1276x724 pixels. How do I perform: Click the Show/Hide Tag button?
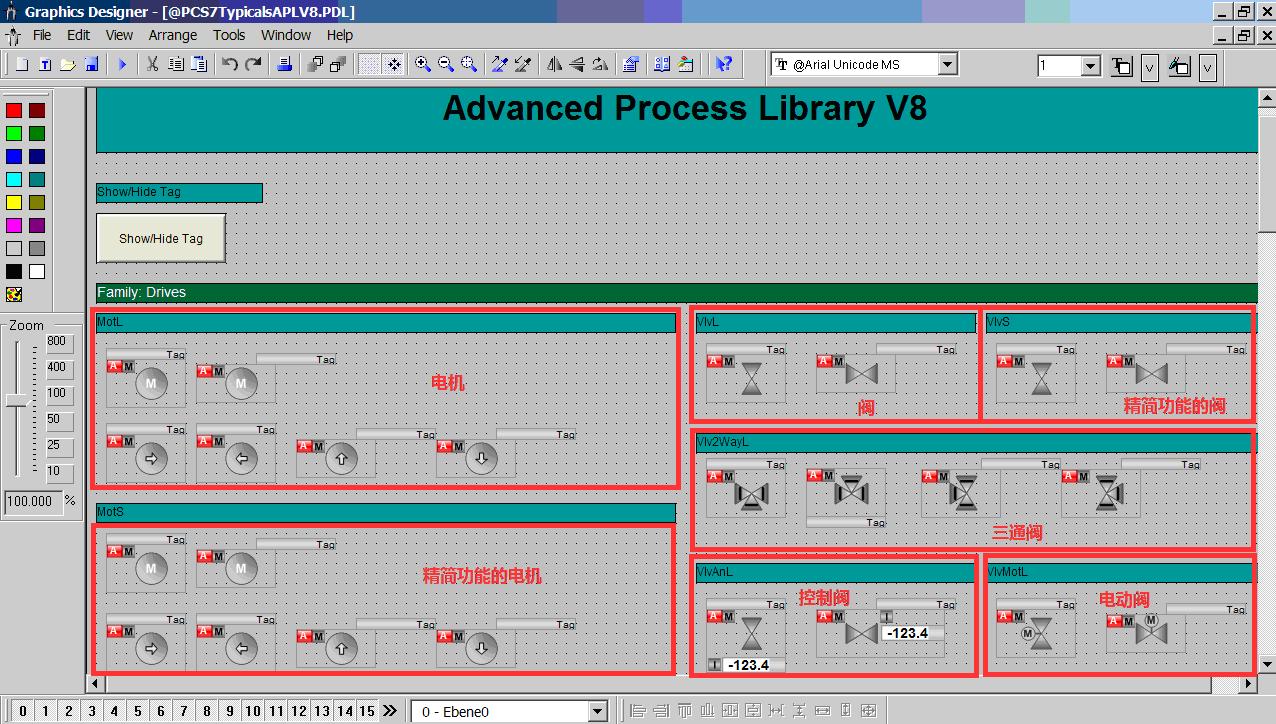click(161, 238)
